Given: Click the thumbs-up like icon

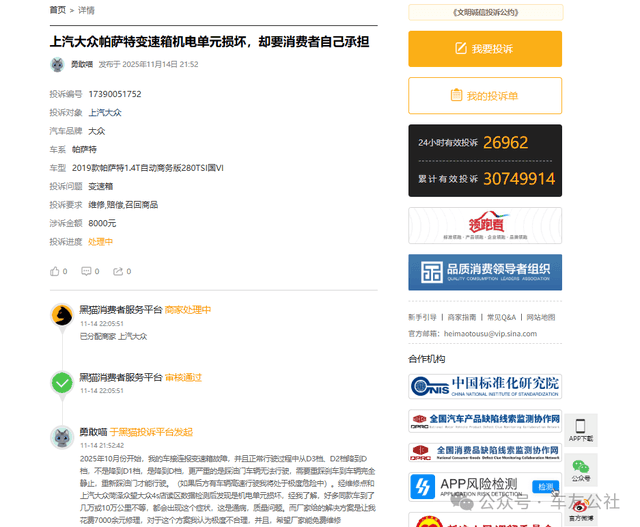Looking at the screenshot, I should click(55, 271).
